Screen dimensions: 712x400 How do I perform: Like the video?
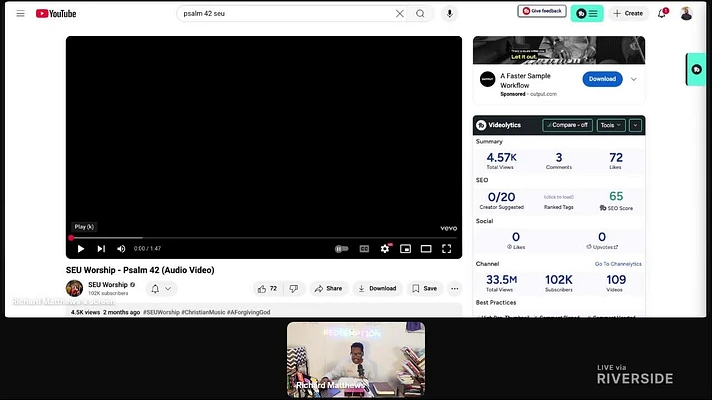tap(267, 289)
